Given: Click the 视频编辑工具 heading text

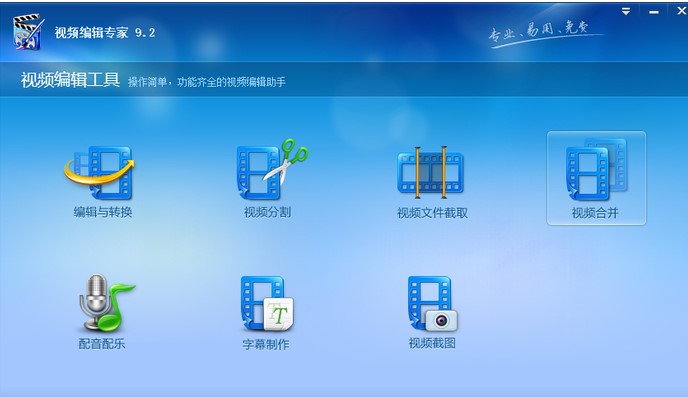Looking at the screenshot, I should pyautogui.click(x=70, y=80).
